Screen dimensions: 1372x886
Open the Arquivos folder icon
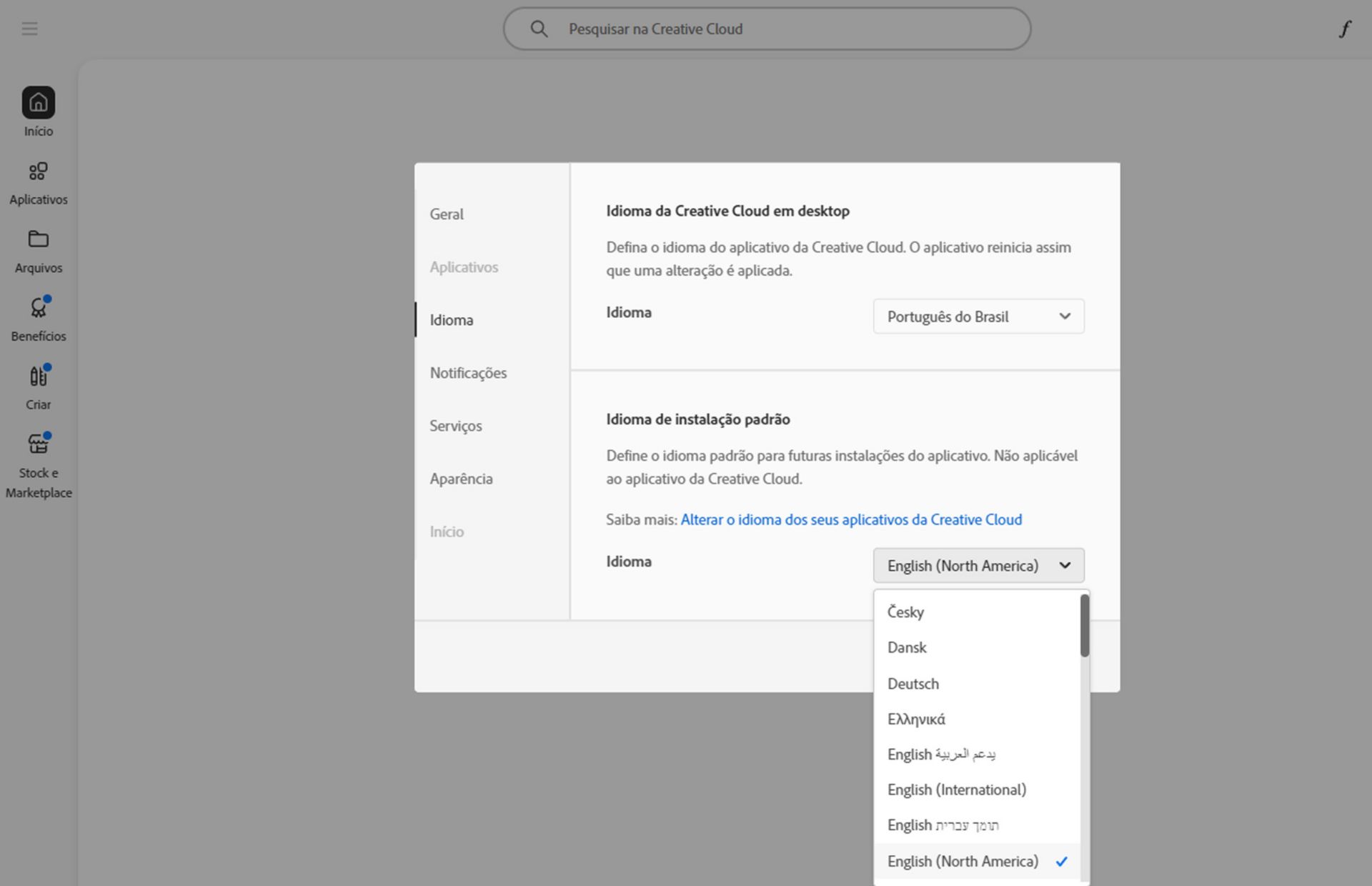click(x=39, y=239)
